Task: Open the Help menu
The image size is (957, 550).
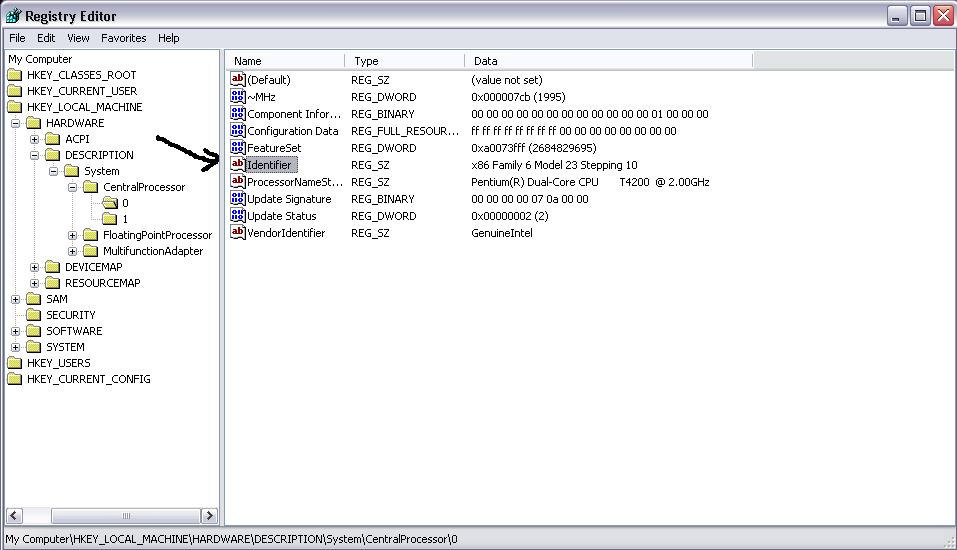Action: [168, 38]
